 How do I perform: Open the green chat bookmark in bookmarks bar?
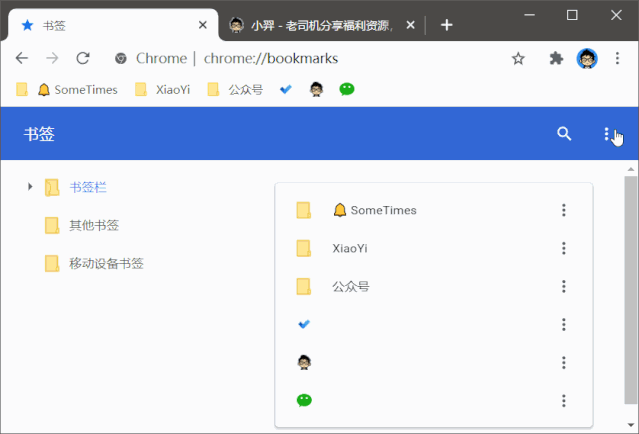[x=347, y=89]
